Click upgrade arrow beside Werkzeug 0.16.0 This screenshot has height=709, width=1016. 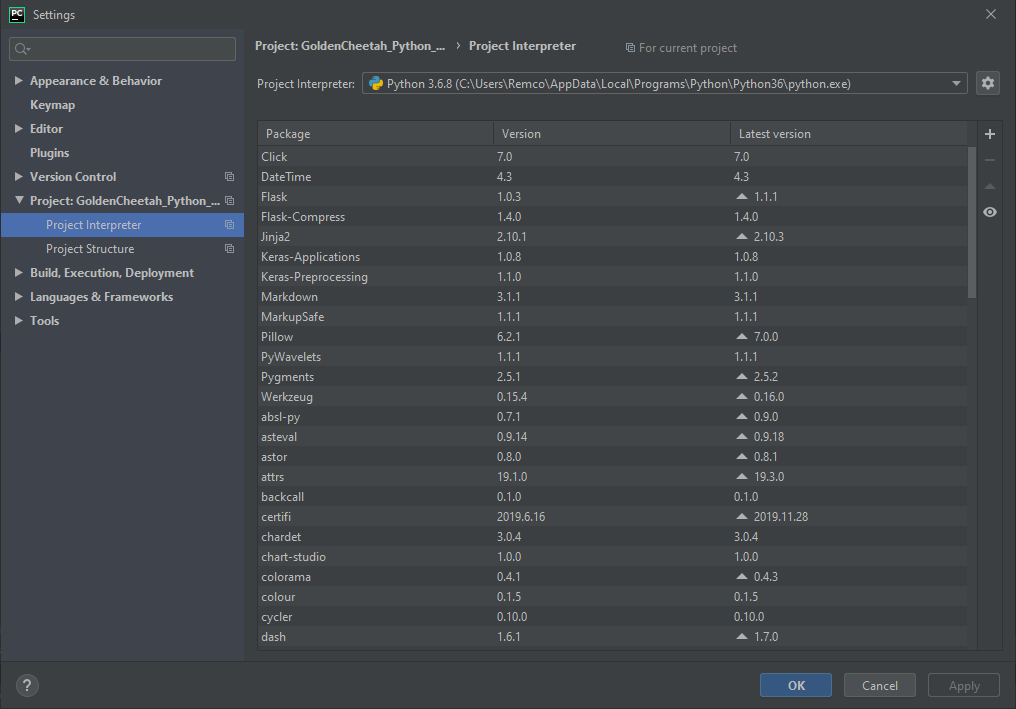742,397
